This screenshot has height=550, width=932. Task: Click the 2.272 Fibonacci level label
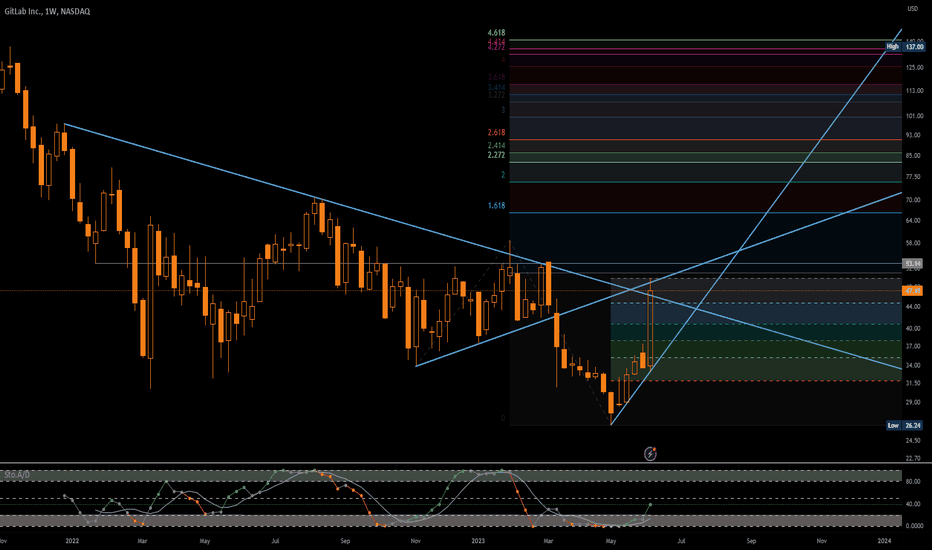496,155
